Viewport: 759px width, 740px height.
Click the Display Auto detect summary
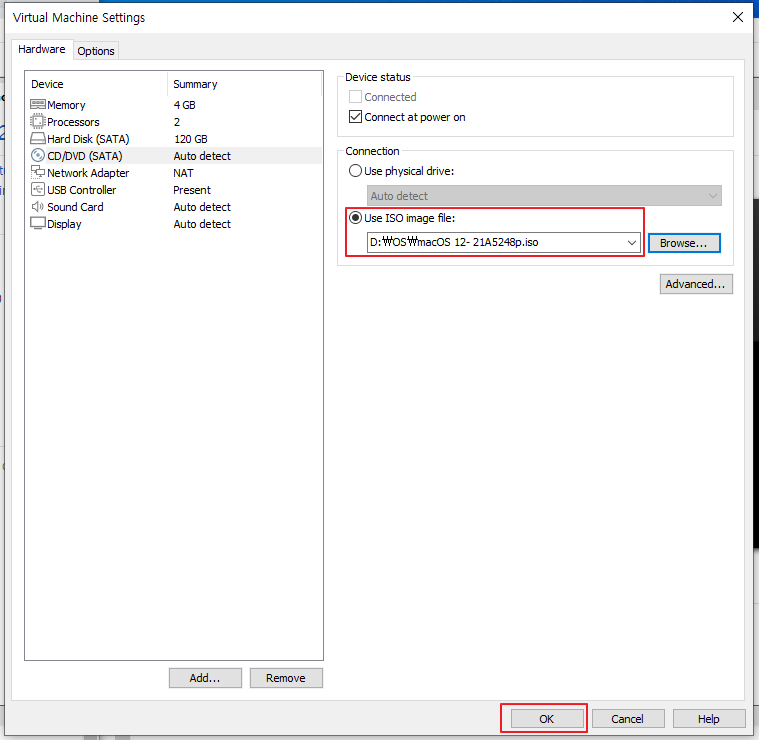[x=202, y=224]
